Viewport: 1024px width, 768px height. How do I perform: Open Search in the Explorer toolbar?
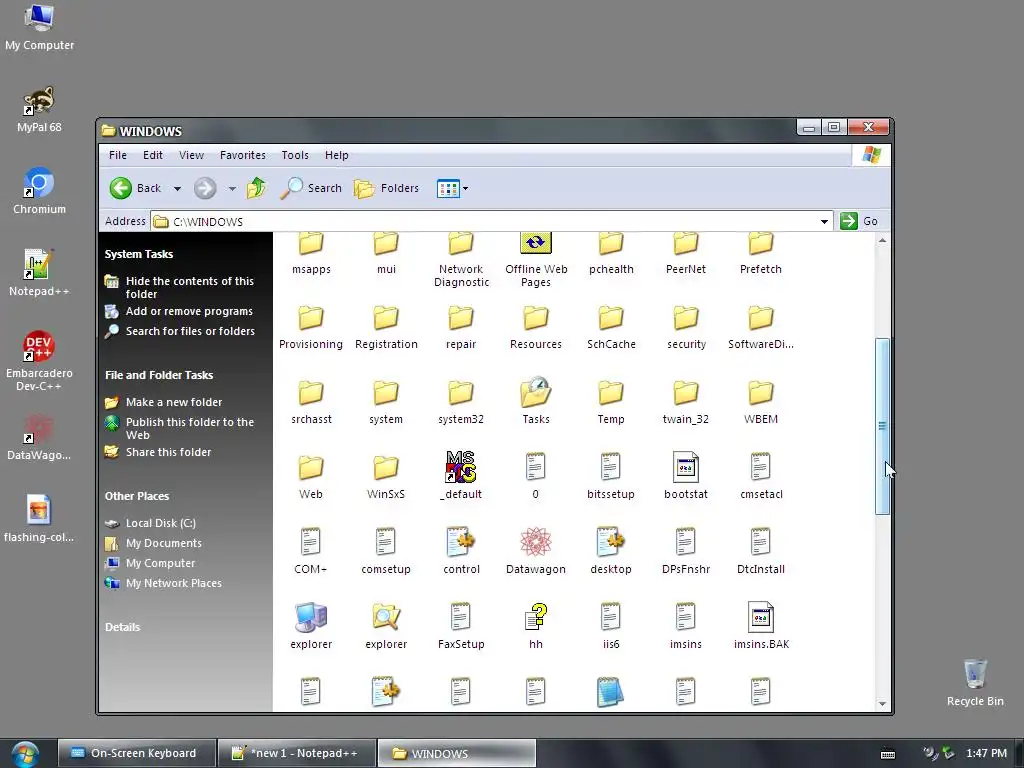click(312, 188)
